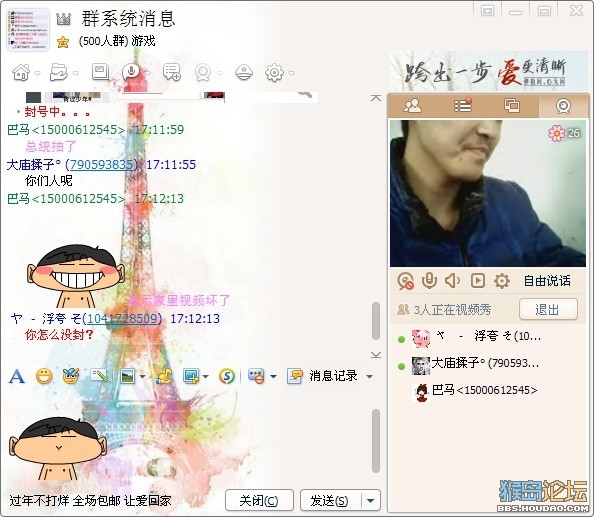Create discussion chat bubble plus icon

[x=172, y=72]
